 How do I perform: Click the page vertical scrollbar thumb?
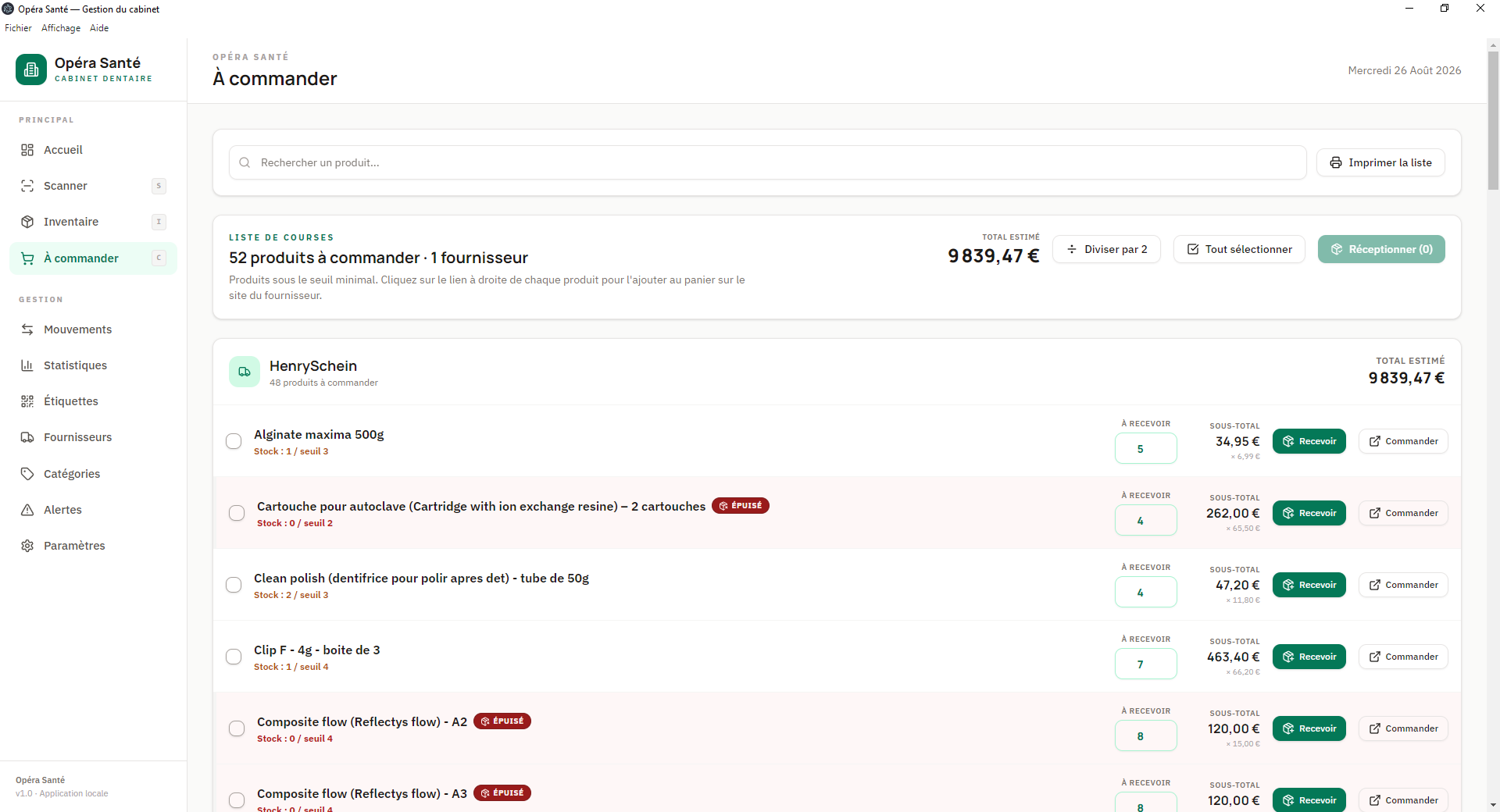click(1493, 121)
